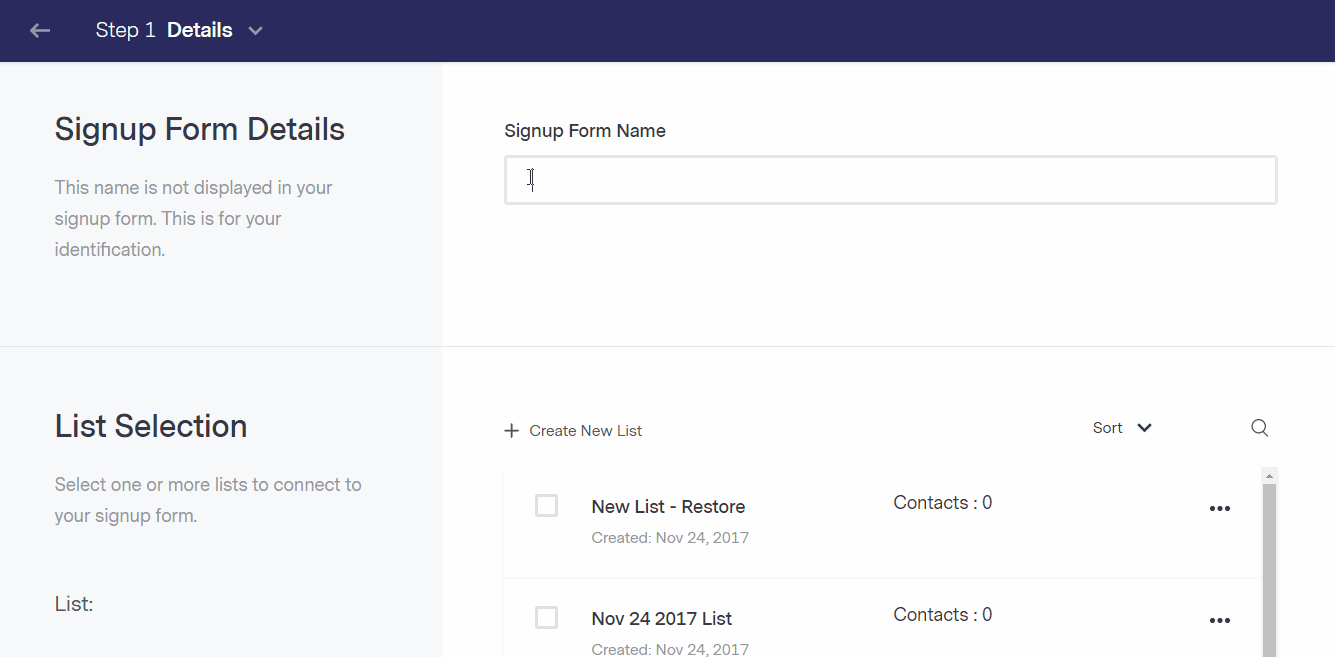The width and height of the screenshot is (1335, 657).
Task: Tick the Nov 24 2017 List checkbox
Action: click(x=546, y=618)
